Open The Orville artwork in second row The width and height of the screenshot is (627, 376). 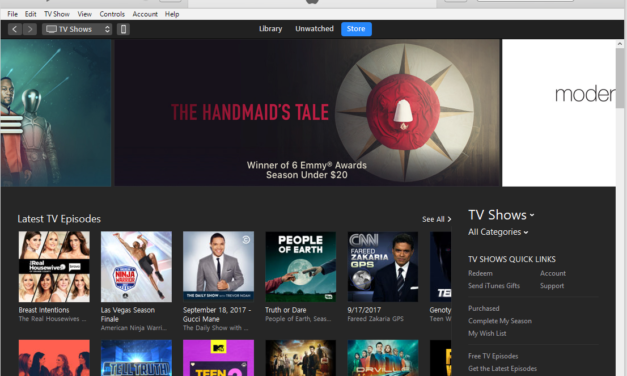(x=383, y=358)
